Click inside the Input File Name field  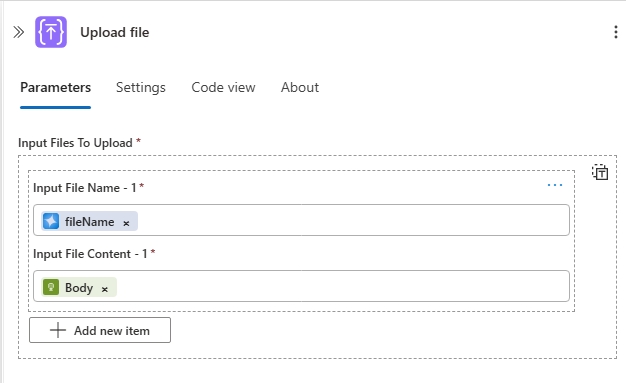pyautogui.click(x=301, y=220)
